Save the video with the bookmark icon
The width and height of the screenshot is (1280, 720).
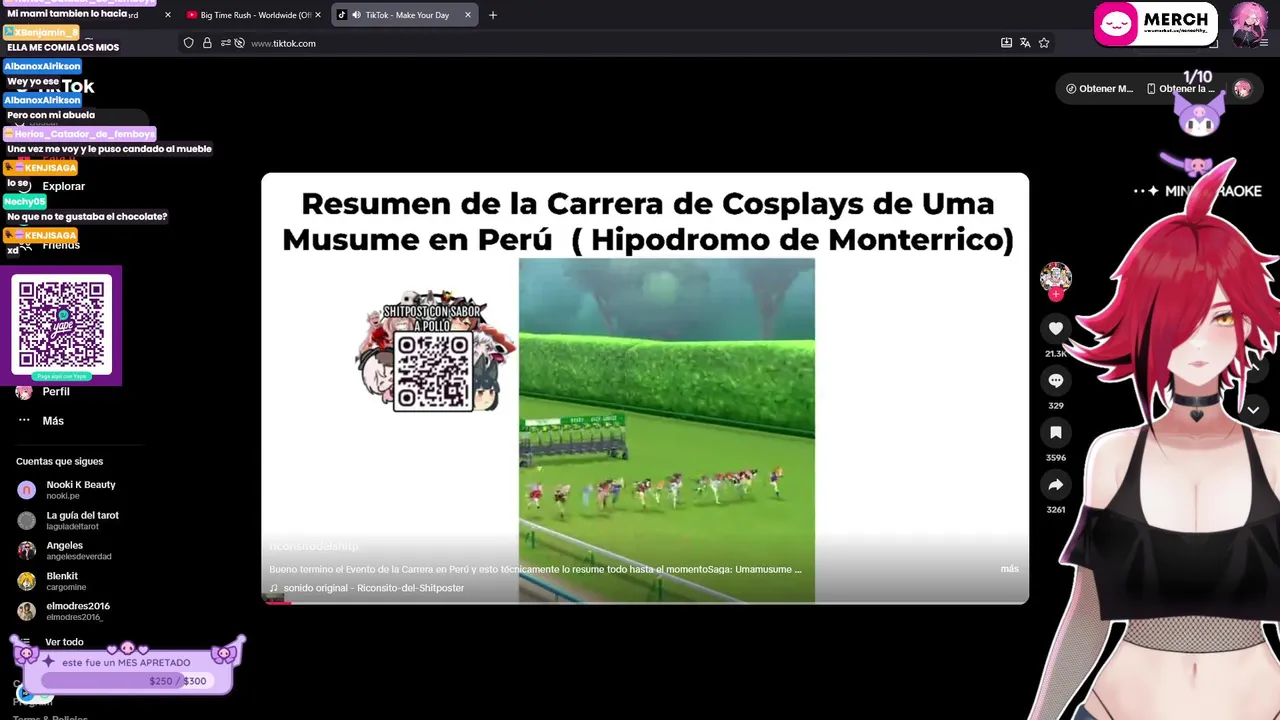[x=1055, y=432]
